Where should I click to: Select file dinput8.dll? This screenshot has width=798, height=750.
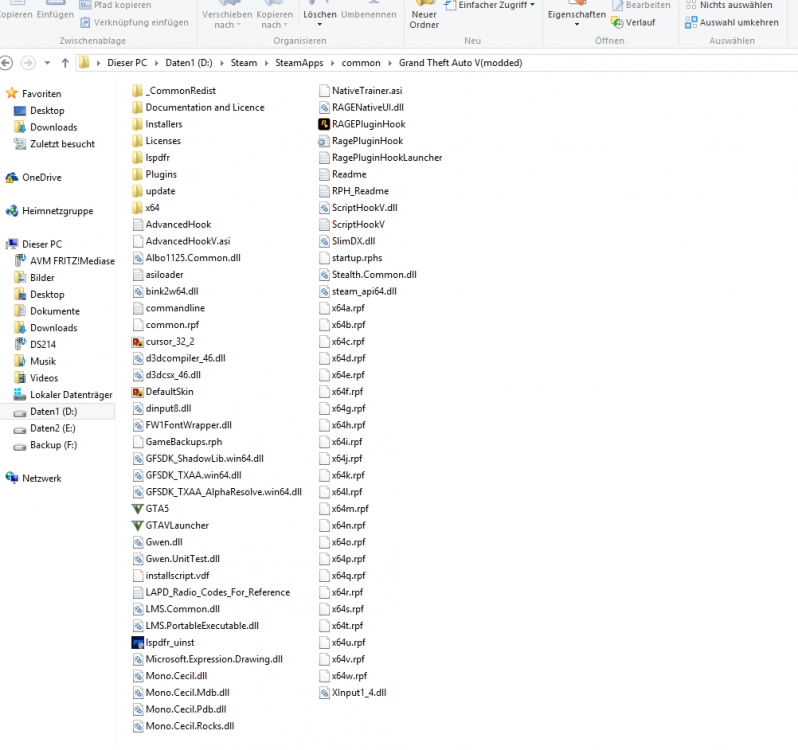tap(162, 408)
